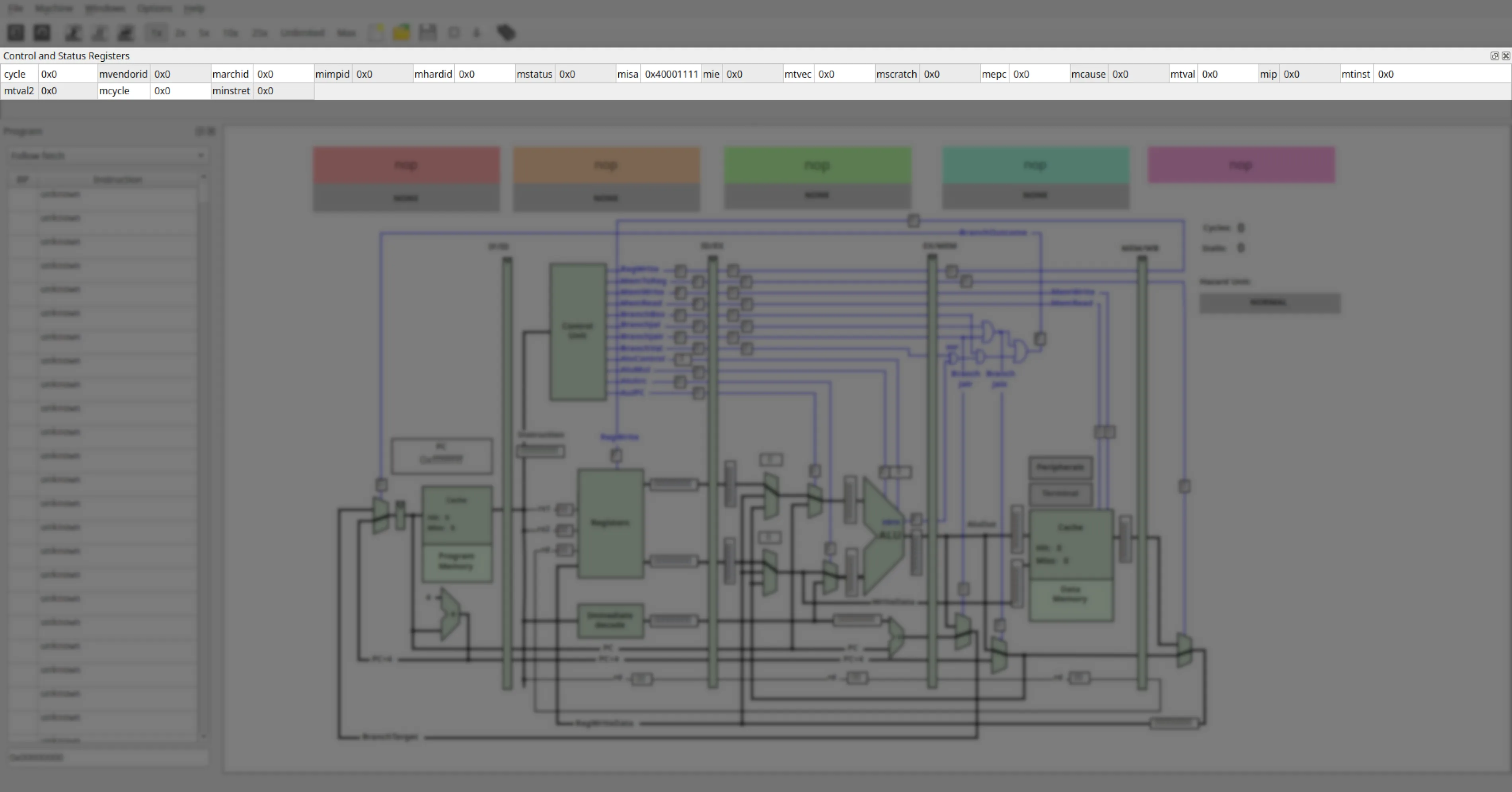Close the Control and Status Registers panel
The height and width of the screenshot is (792, 1512).
[1506, 56]
